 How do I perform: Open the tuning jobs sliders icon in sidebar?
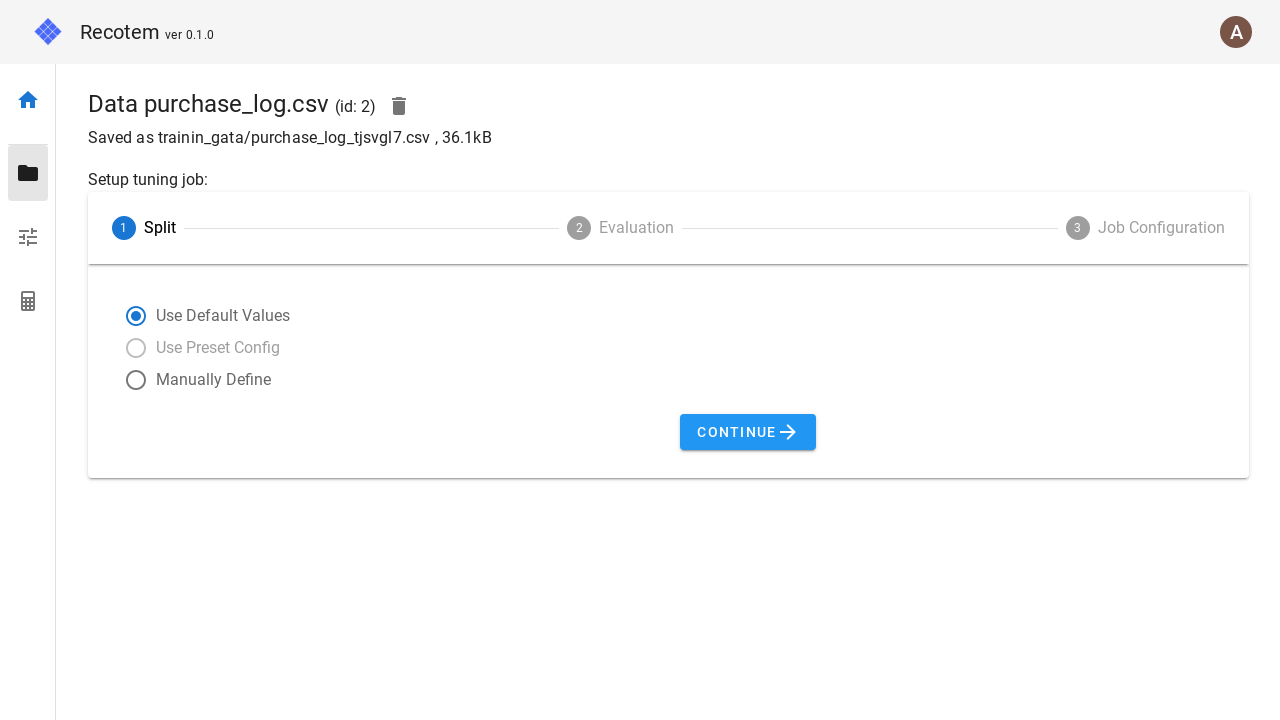(x=27, y=236)
